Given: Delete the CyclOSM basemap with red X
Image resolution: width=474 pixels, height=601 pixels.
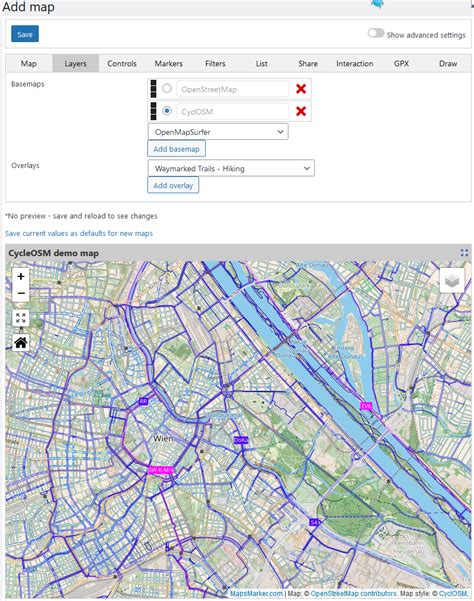Looking at the screenshot, I should [x=301, y=111].
